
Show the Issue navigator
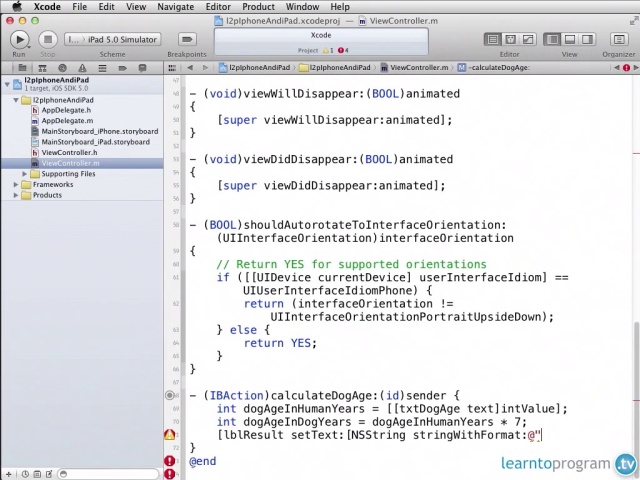click(82, 68)
